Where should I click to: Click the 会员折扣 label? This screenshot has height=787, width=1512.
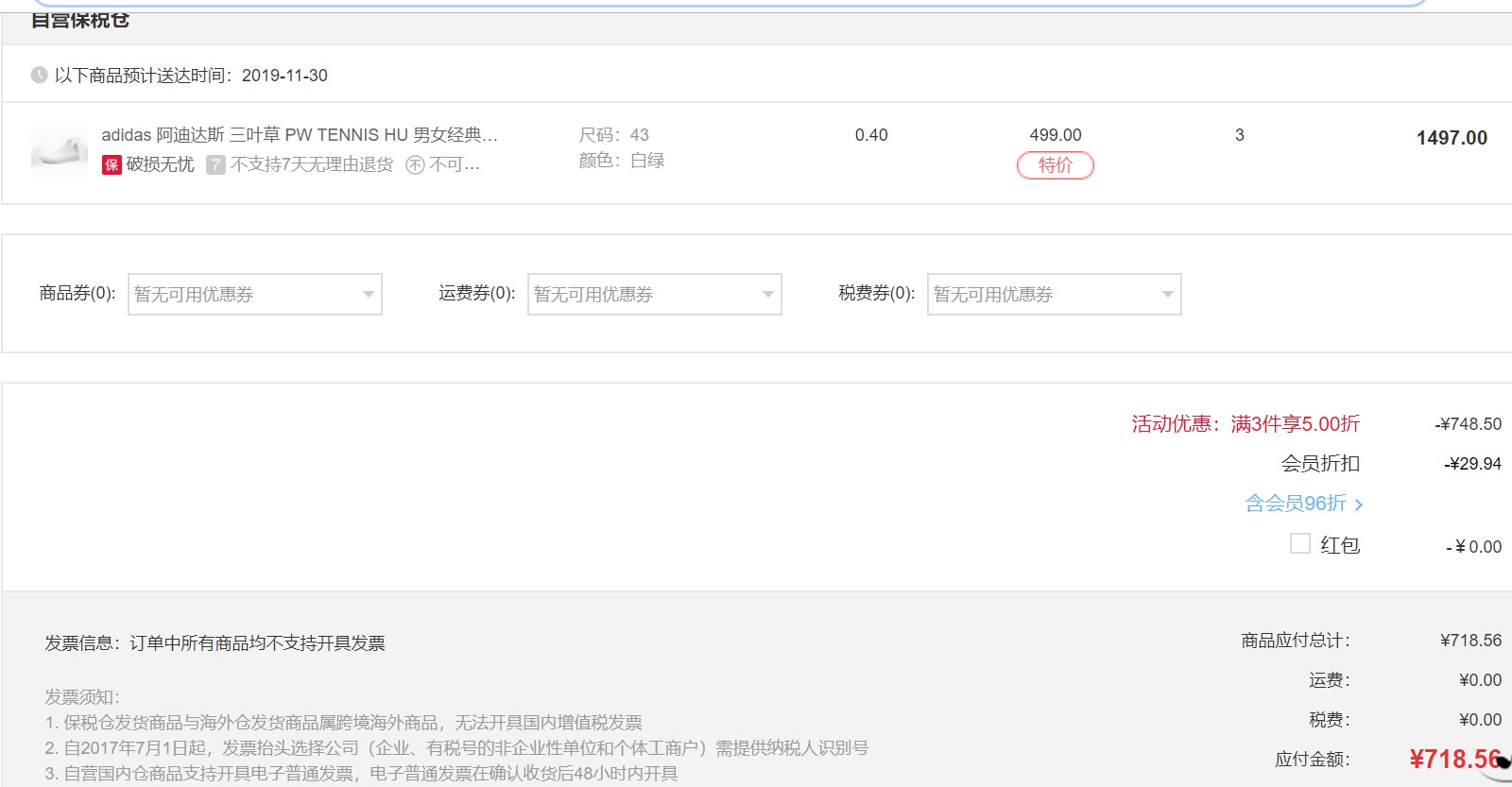point(1320,463)
